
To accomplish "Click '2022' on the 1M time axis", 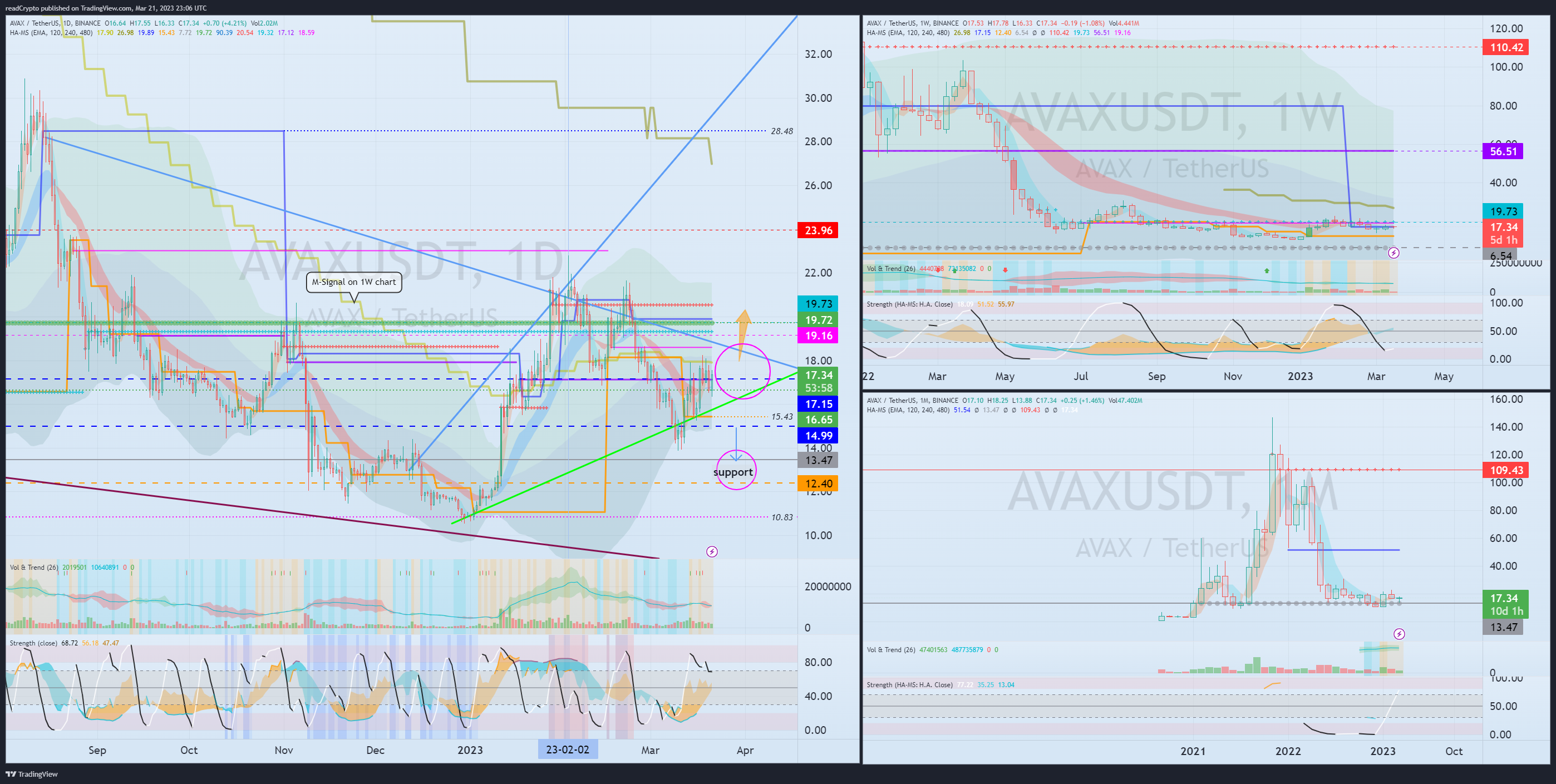I will tap(1288, 751).
